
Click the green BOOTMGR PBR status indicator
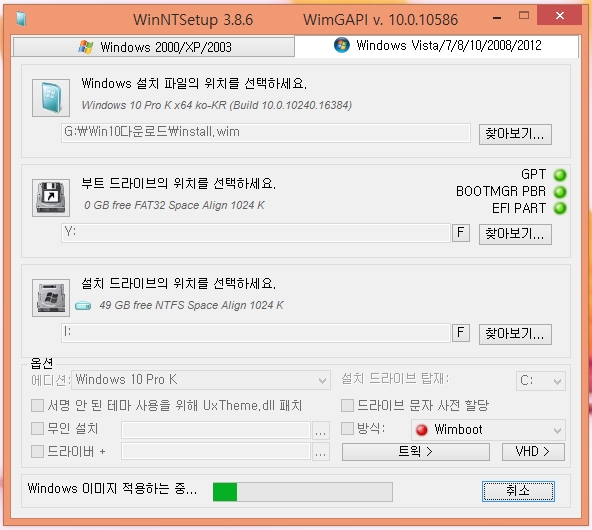pyautogui.click(x=560, y=192)
